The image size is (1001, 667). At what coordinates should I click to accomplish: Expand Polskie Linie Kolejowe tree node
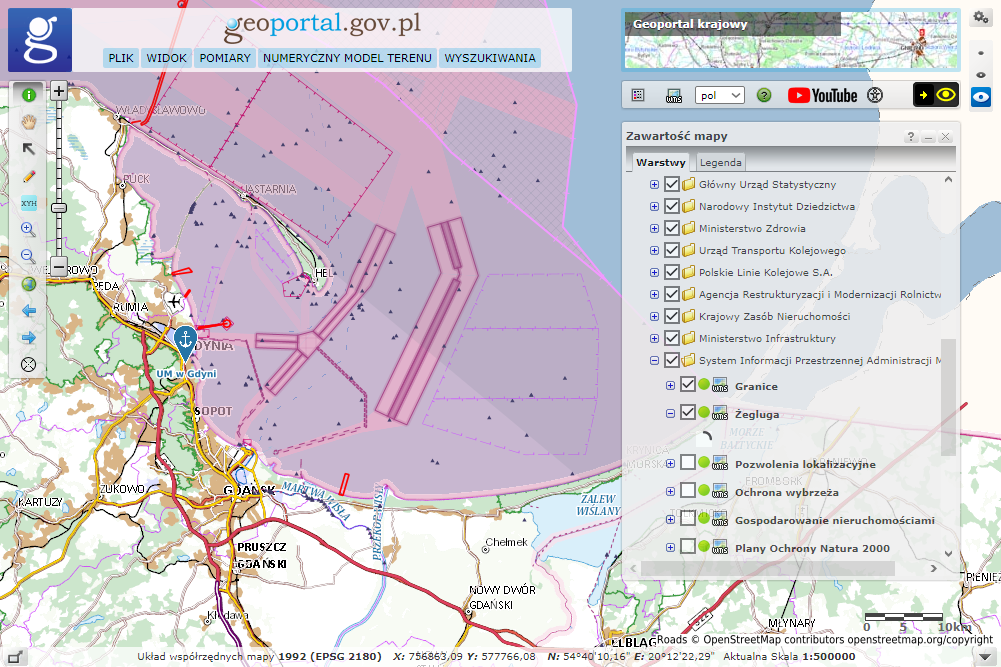coord(654,273)
